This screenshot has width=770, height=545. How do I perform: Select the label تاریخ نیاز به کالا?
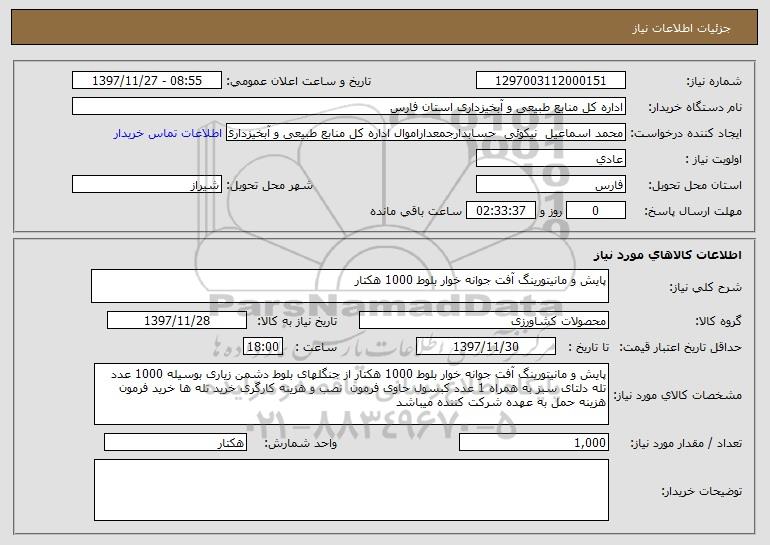click(297, 321)
